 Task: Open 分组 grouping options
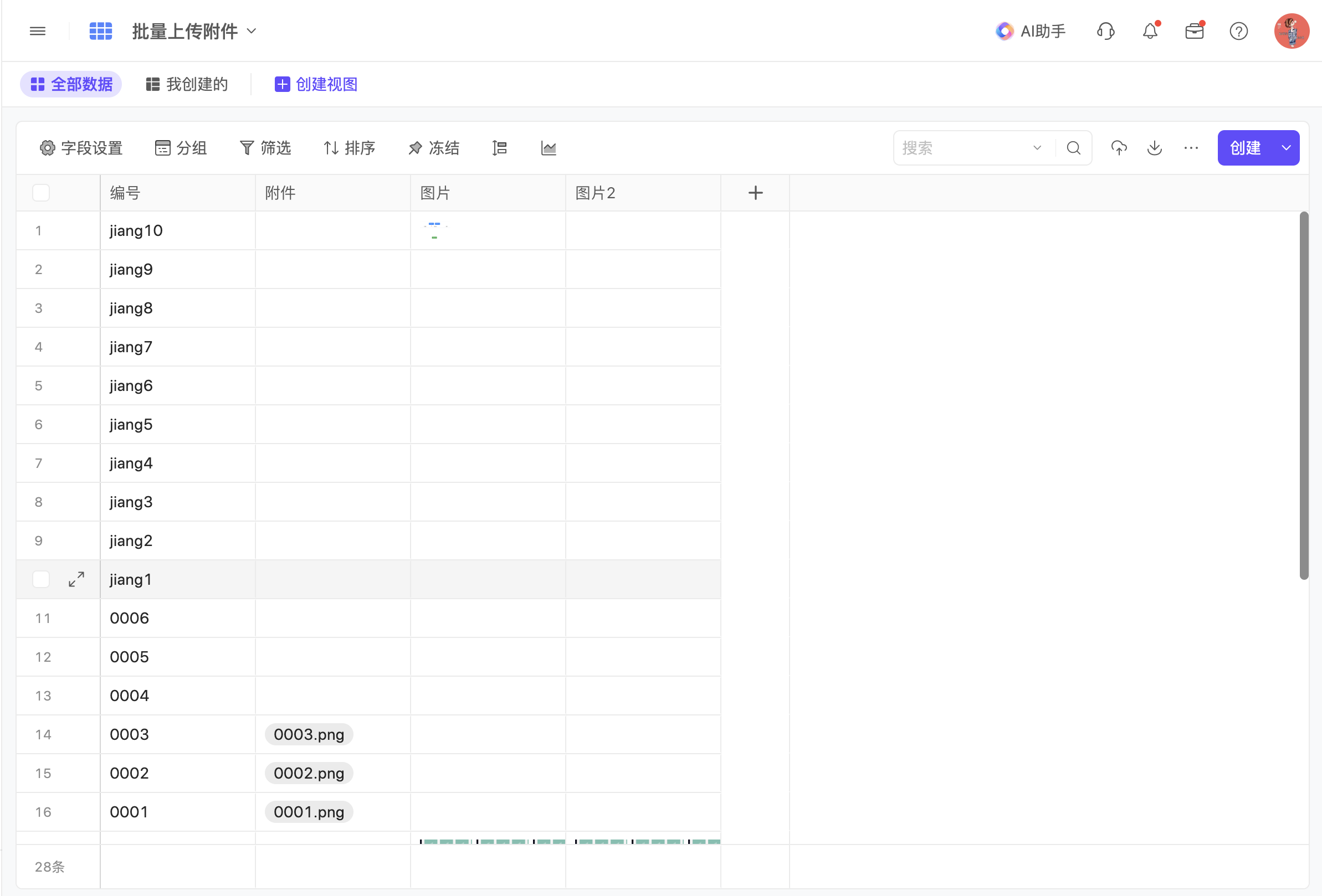pyautogui.click(x=181, y=148)
